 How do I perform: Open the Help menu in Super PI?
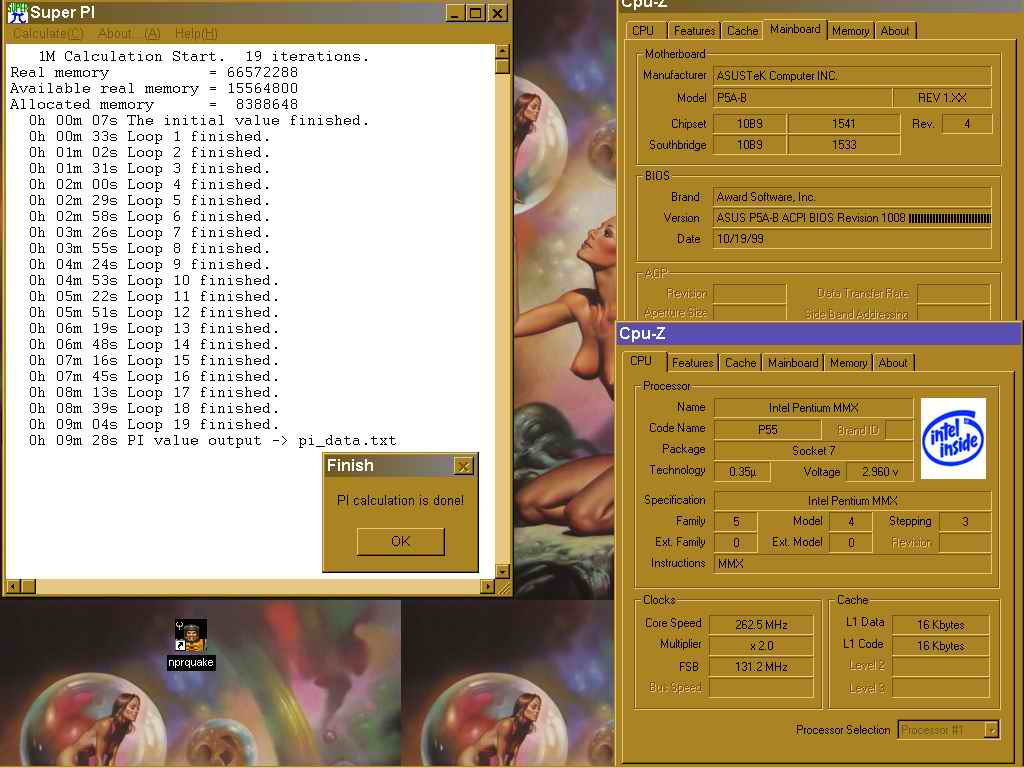tap(196, 33)
